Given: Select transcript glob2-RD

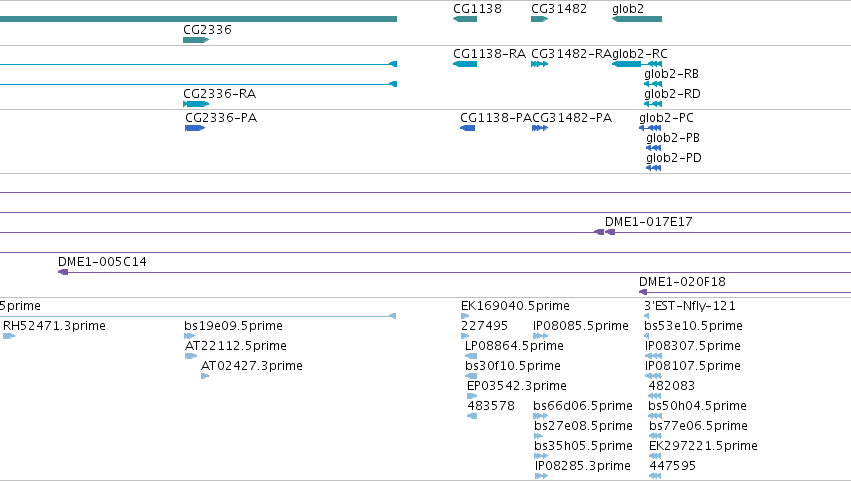Looking at the screenshot, I should tap(653, 104).
